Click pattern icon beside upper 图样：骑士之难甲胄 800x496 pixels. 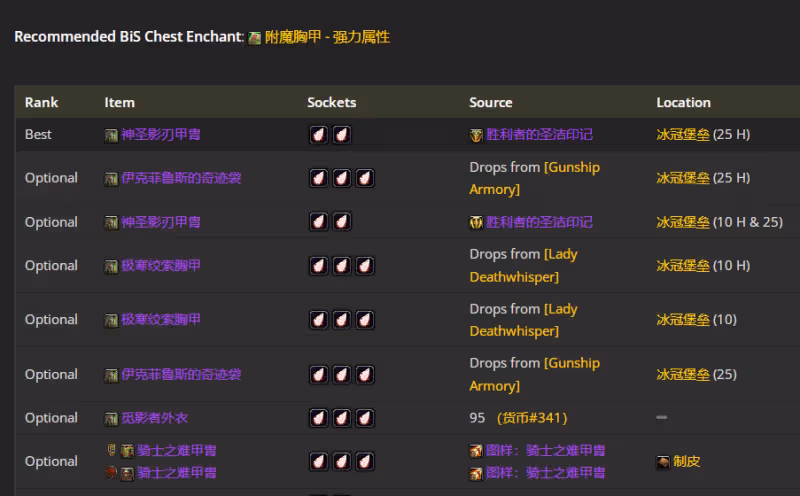click(476, 451)
